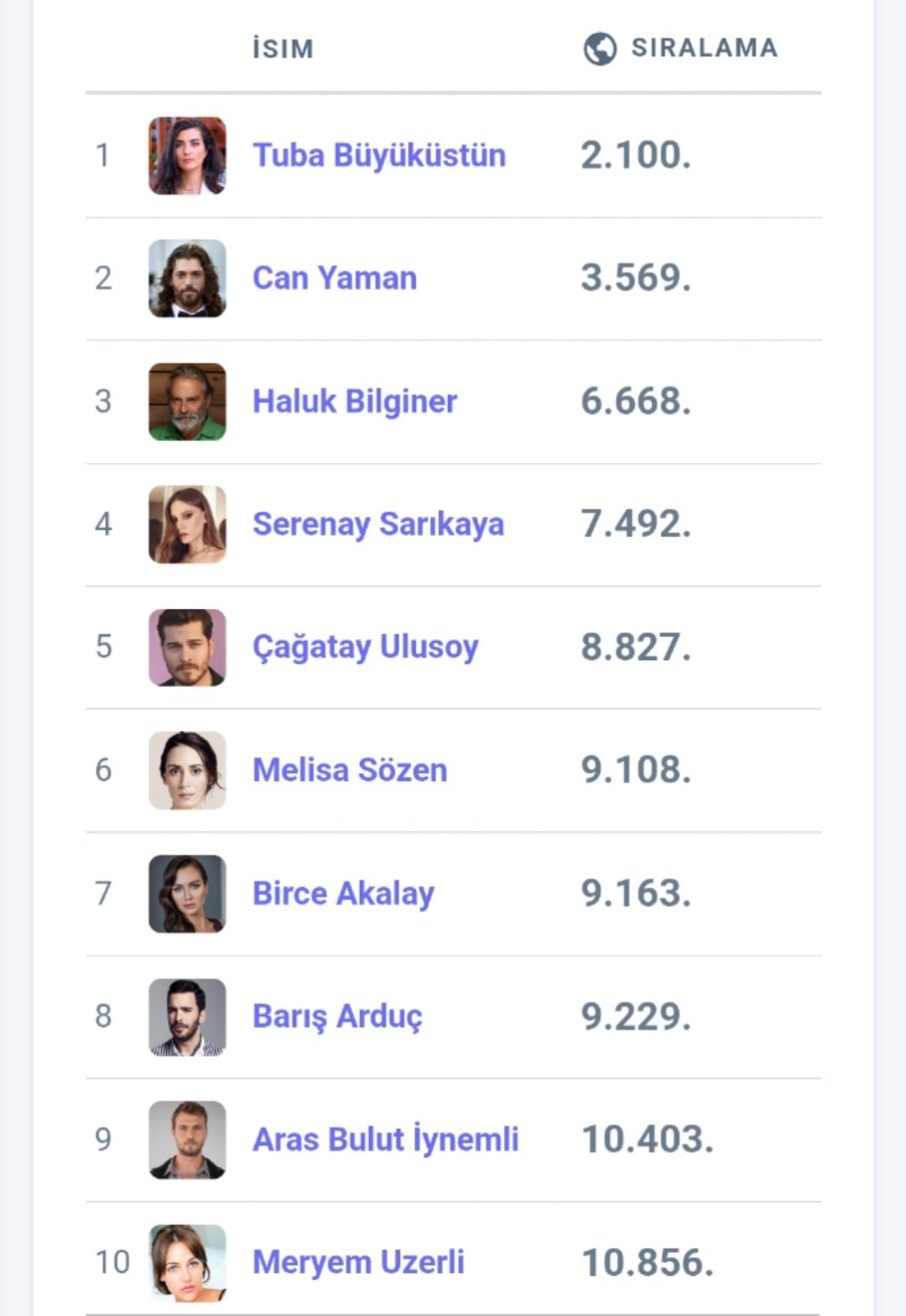Open the Serenay Sarıkaya name link
Image resolution: width=906 pixels, height=1316 pixels.
tap(378, 524)
